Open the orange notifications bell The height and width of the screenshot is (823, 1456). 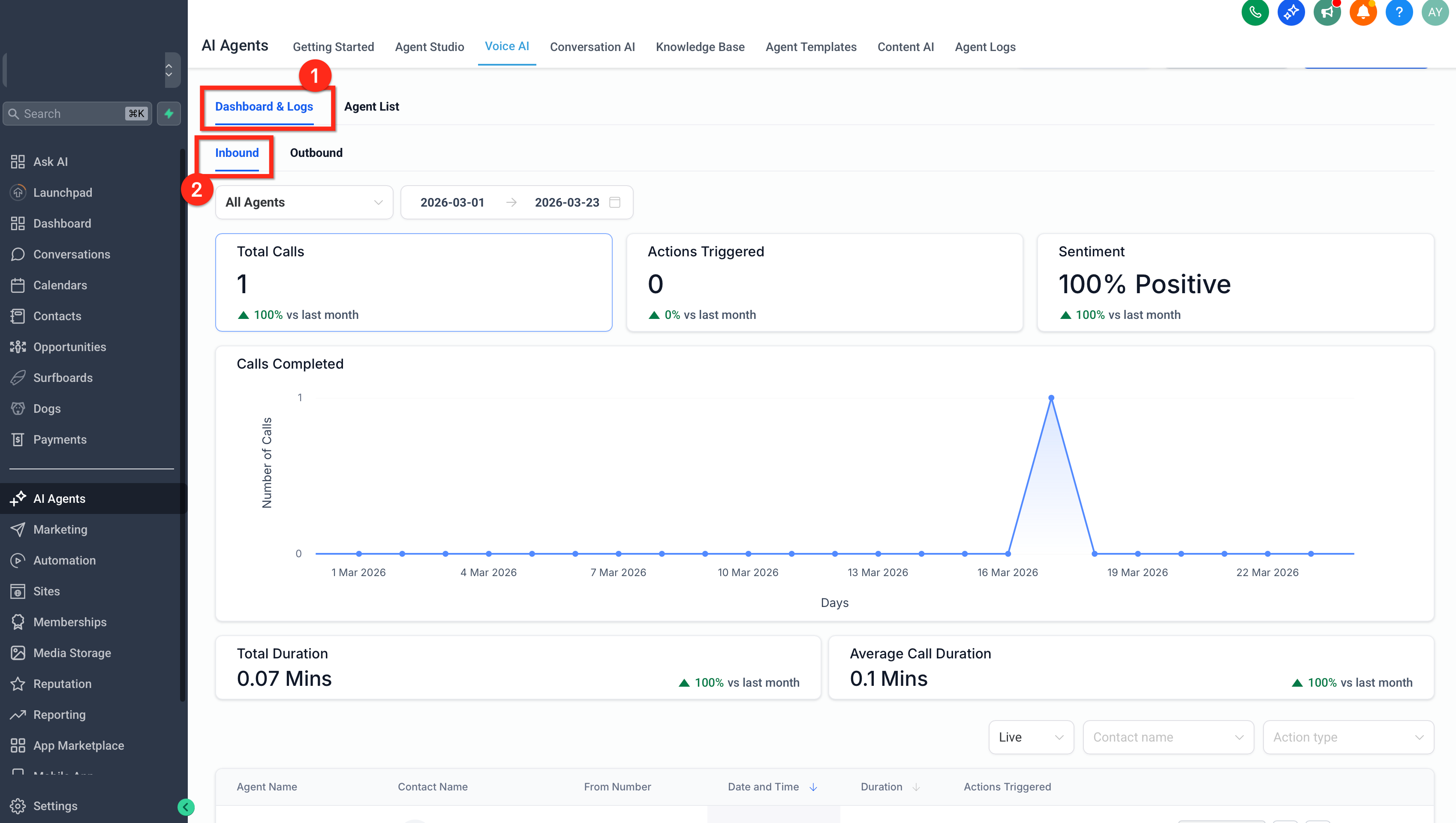coord(1363,12)
